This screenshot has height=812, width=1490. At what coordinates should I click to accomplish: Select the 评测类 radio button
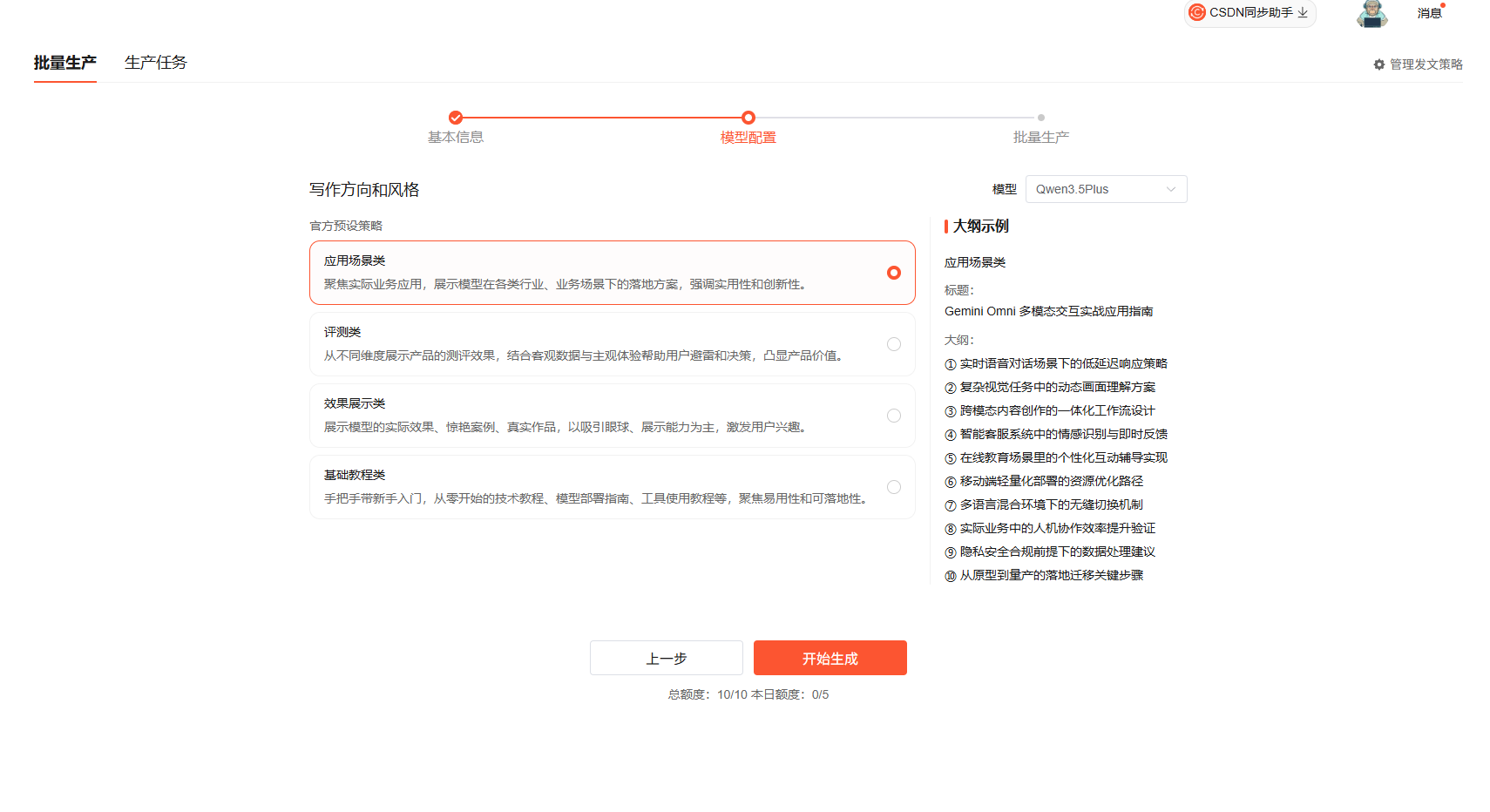pos(894,344)
